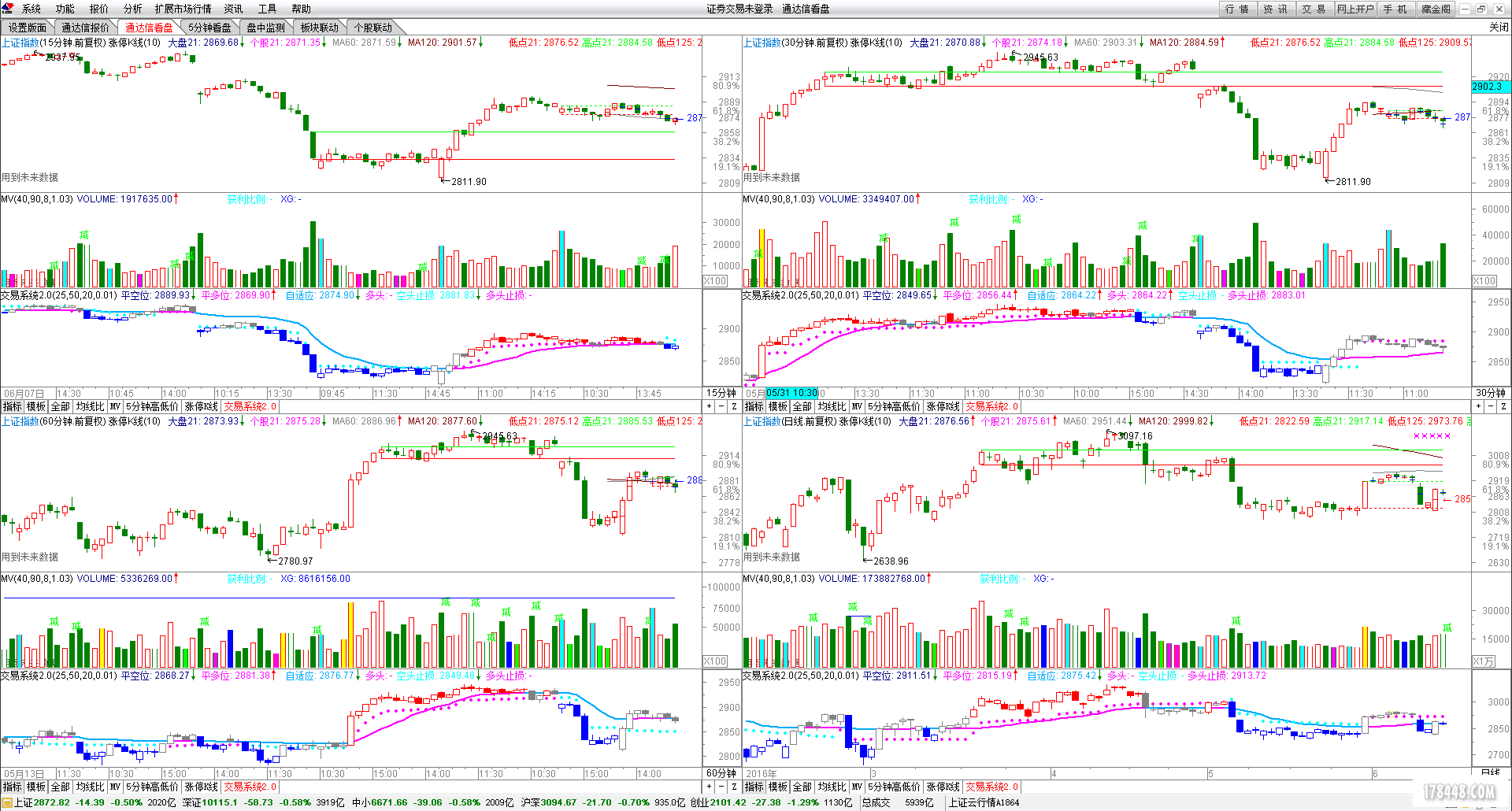Click the status bar icon at bottom left
Viewport: 1512px width, 811px height.
tap(6, 802)
